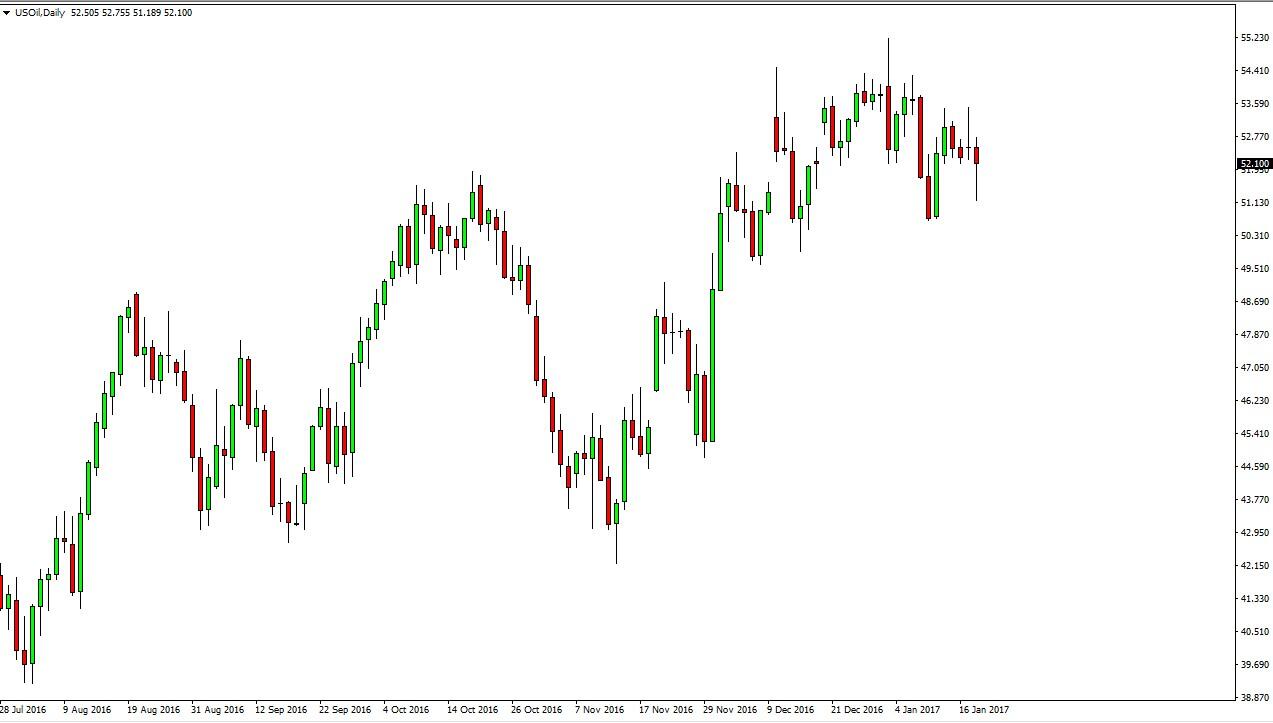Click the 38.870 price axis label
This screenshot has width=1273, height=723.
[x=1254, y=697]
